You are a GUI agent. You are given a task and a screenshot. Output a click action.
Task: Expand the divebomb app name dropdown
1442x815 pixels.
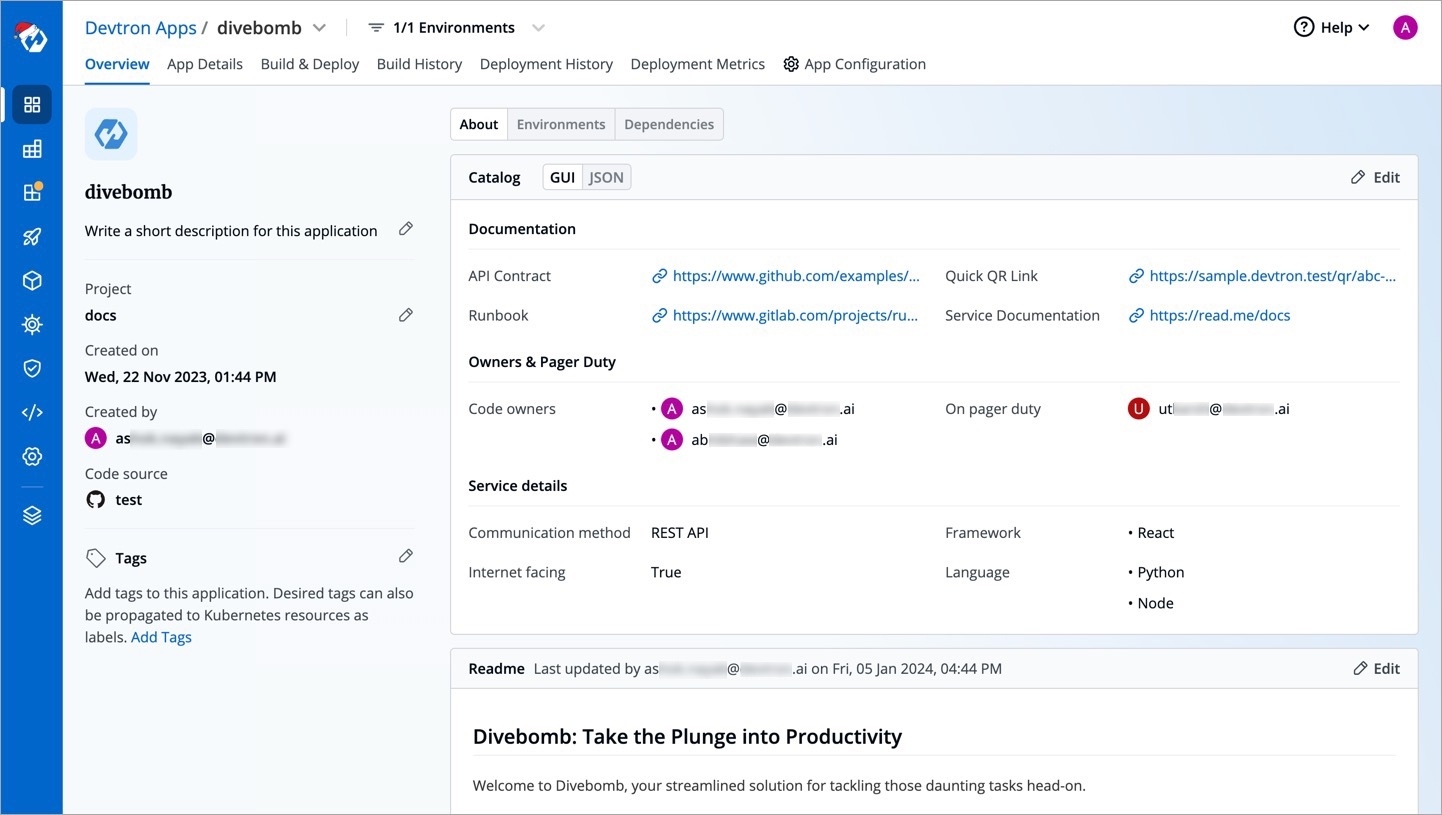click(319, 28)
